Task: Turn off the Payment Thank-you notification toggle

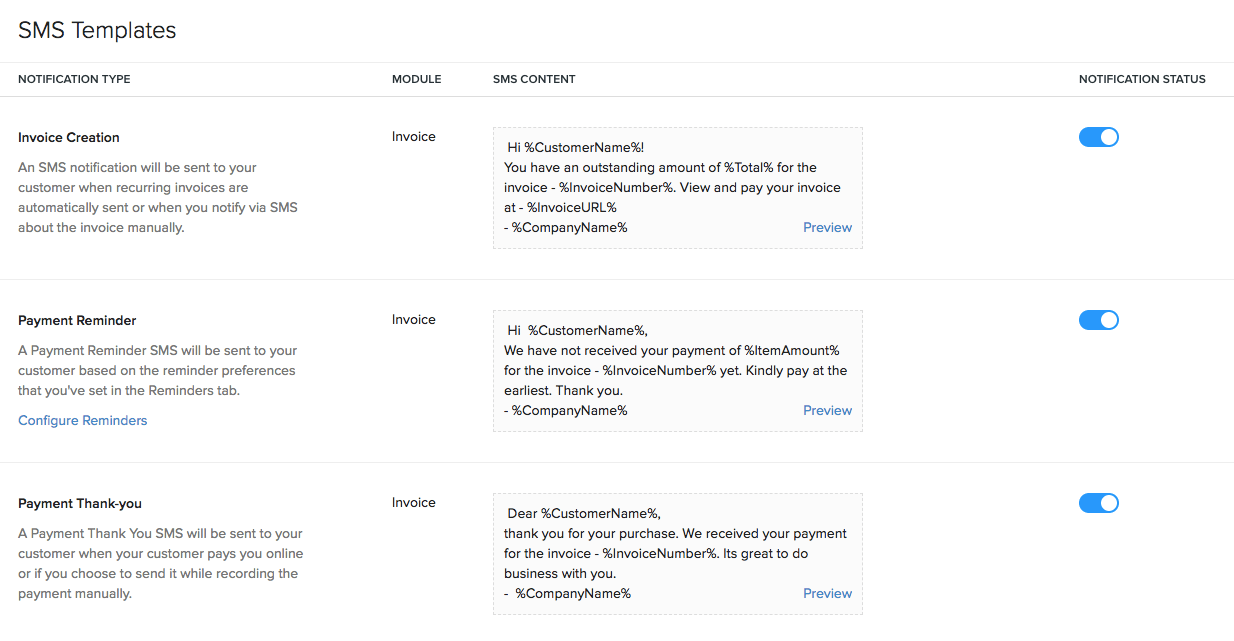Action: point(1098,503)
